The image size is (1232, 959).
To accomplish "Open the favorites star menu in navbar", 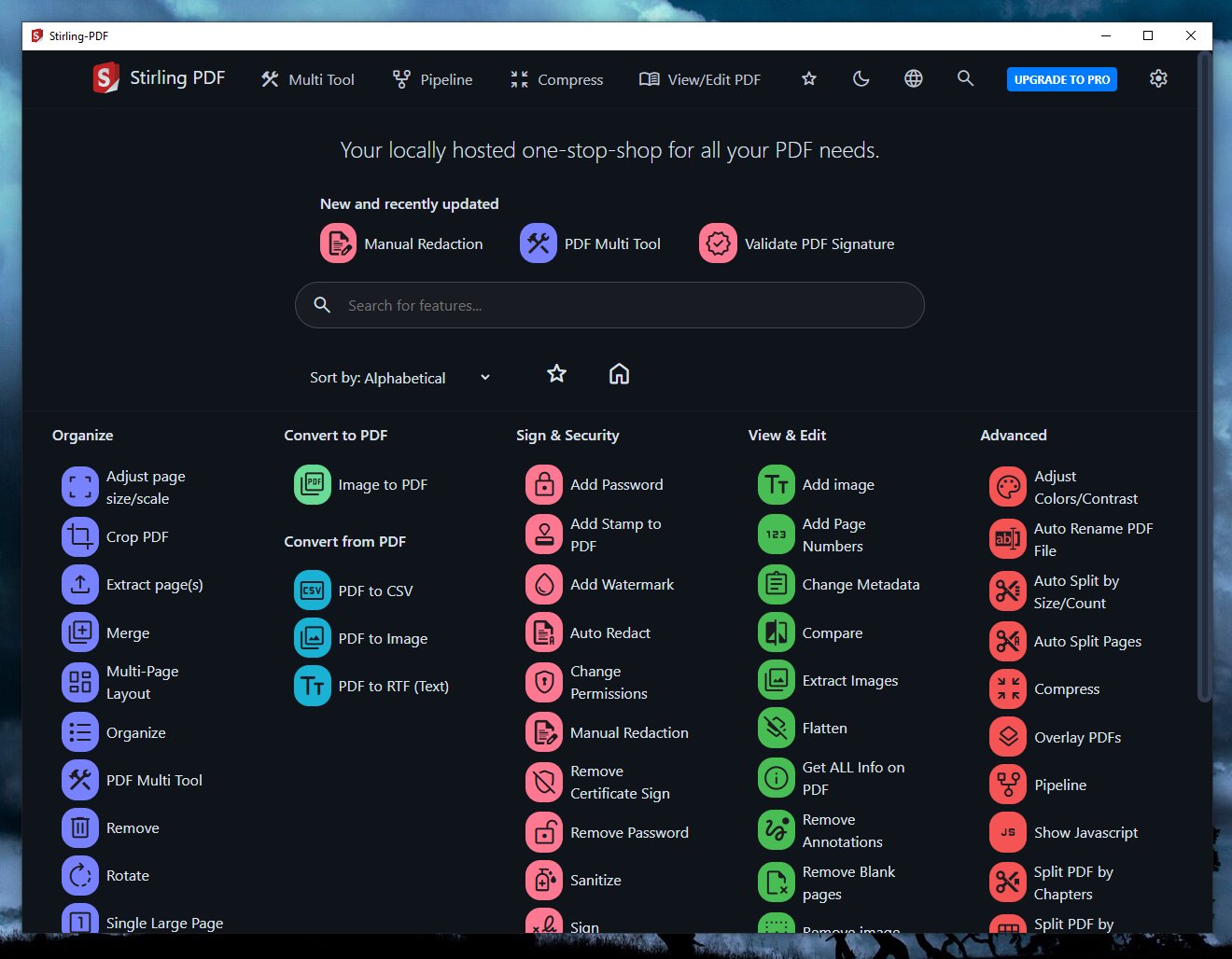I will tap(809, 79).
